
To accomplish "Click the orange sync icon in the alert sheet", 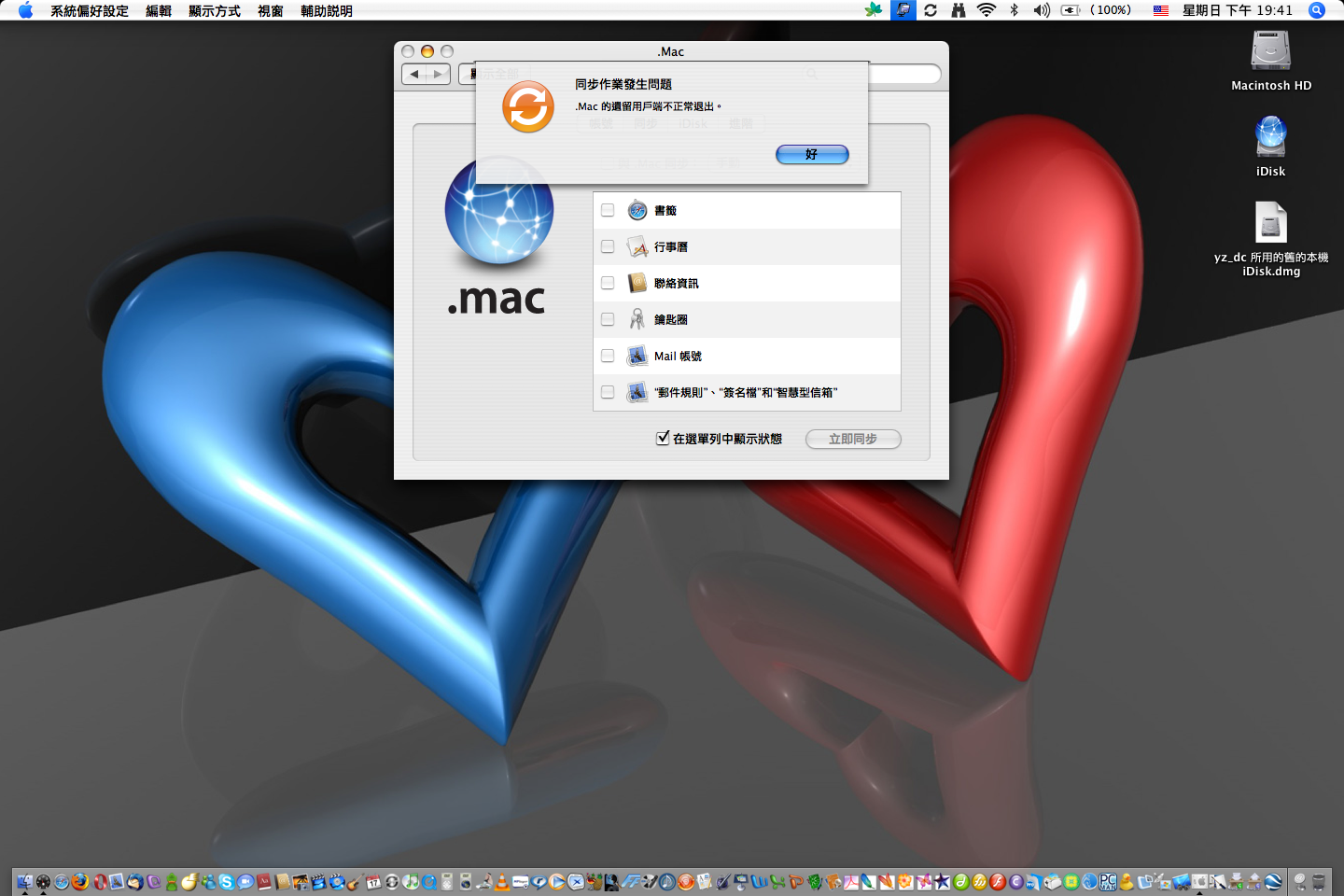I will 528,106.
